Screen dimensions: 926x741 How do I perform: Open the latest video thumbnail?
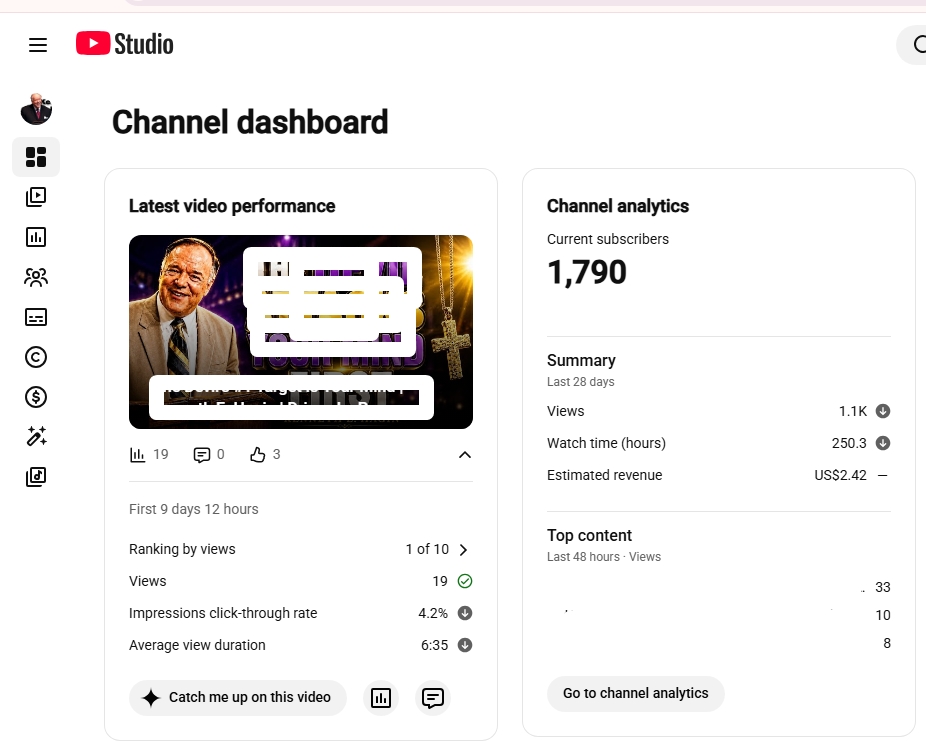click(x=301, y=332)
